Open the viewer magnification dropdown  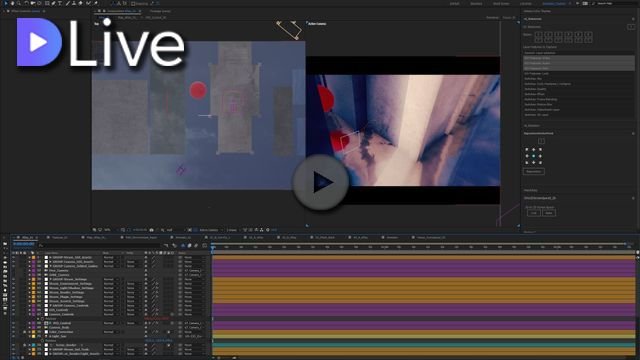click(x=109, y=230)
